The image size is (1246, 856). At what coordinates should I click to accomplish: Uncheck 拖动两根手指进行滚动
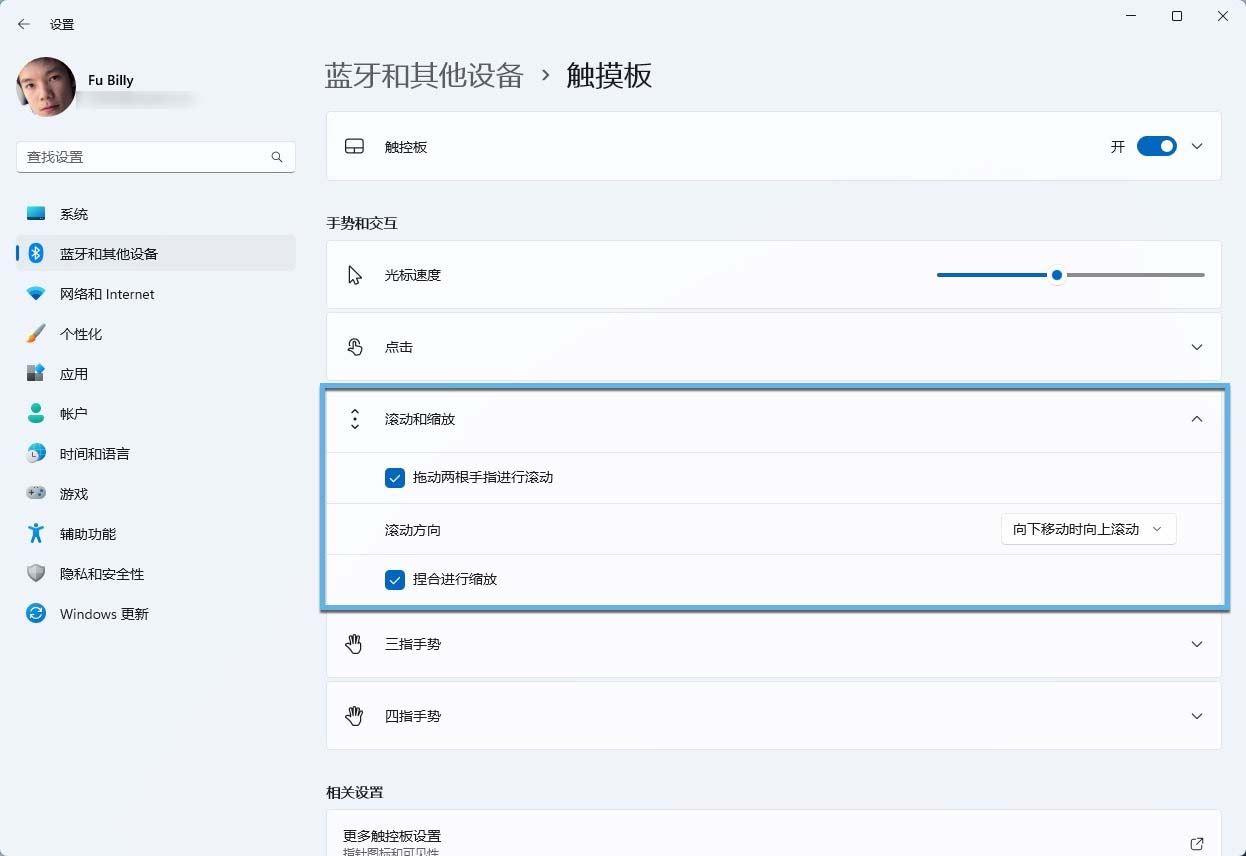(x=395, y=478)
